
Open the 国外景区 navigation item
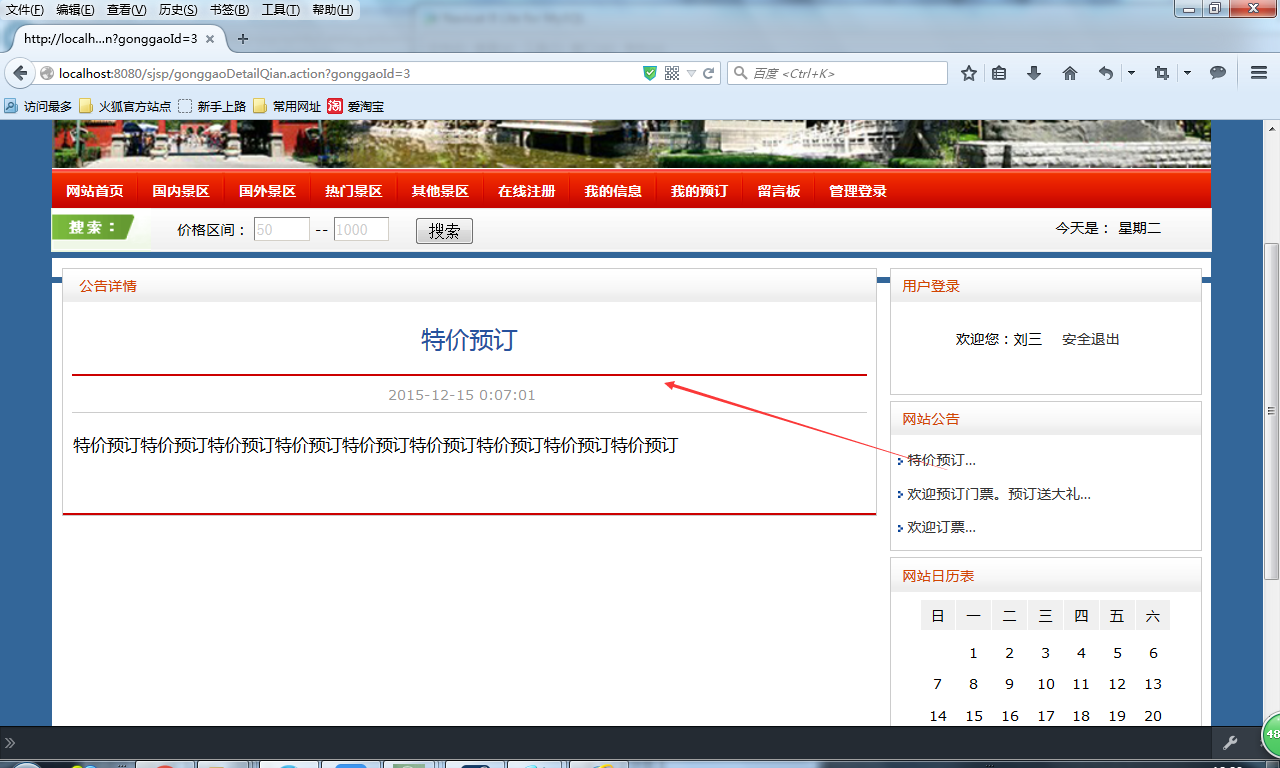[267, 191]
